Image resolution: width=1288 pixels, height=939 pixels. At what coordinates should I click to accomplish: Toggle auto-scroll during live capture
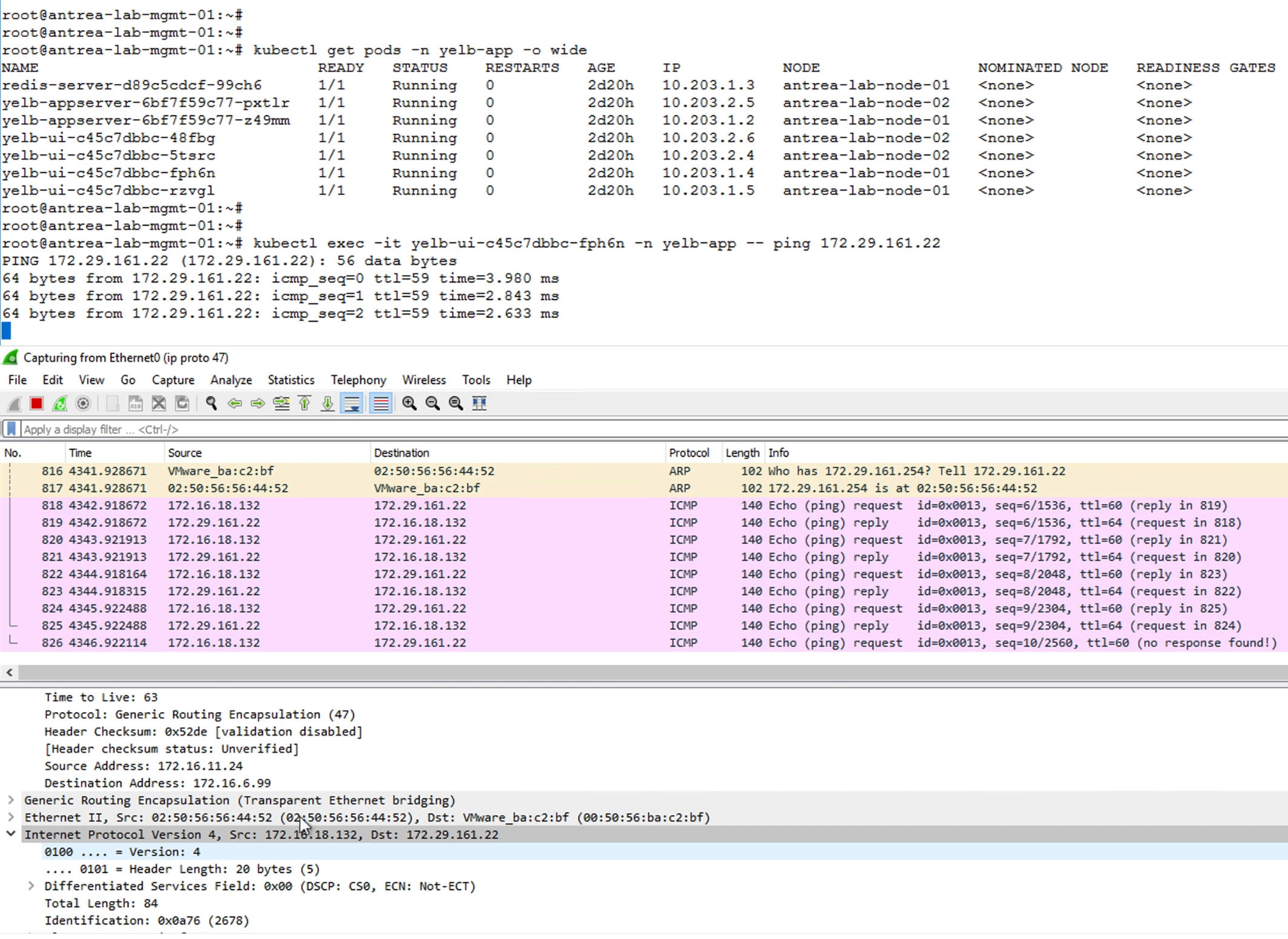[x=352, y=404]
